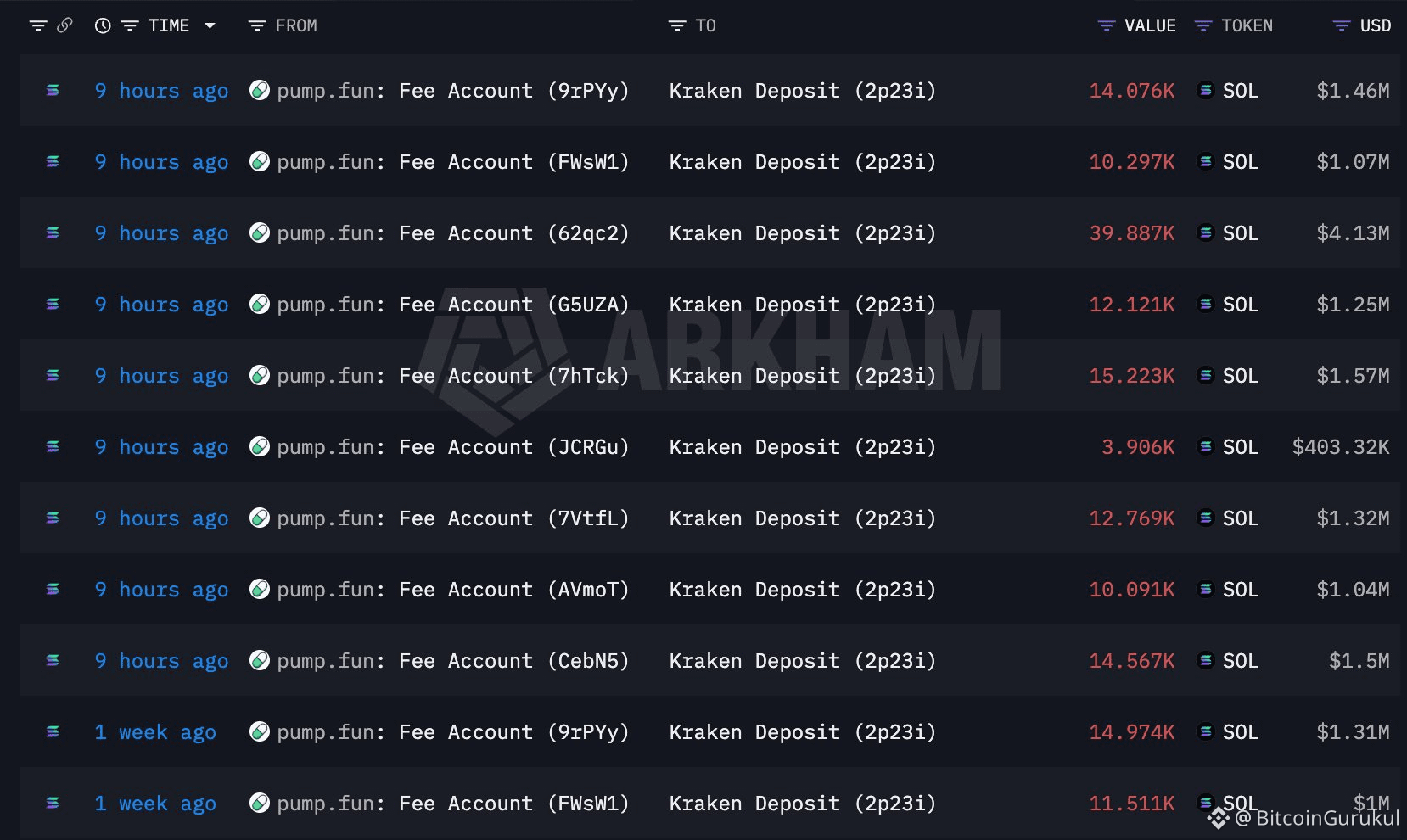Click the clock icon beside TIME
1407x840 pixels.
pyautogui.click(x=103, y=25)
